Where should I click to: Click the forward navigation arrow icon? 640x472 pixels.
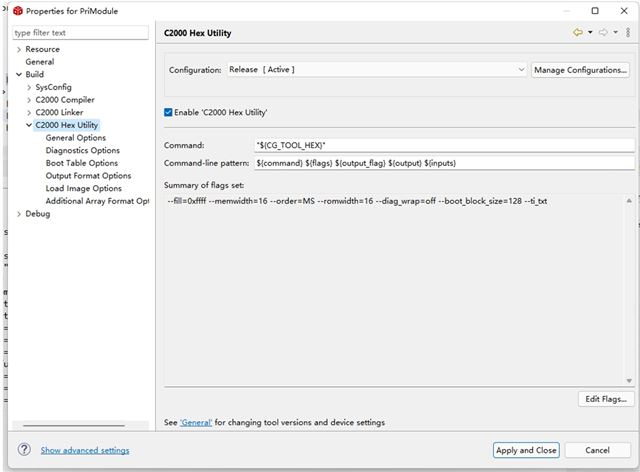603,33
